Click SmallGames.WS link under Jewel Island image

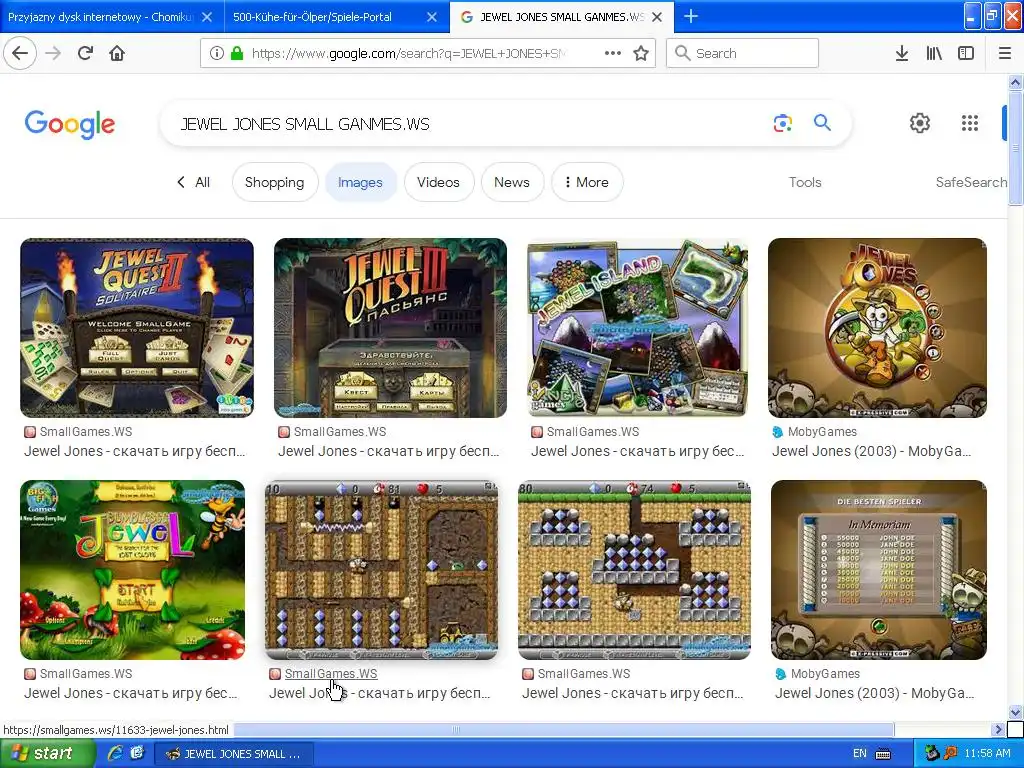coord(592,432)
